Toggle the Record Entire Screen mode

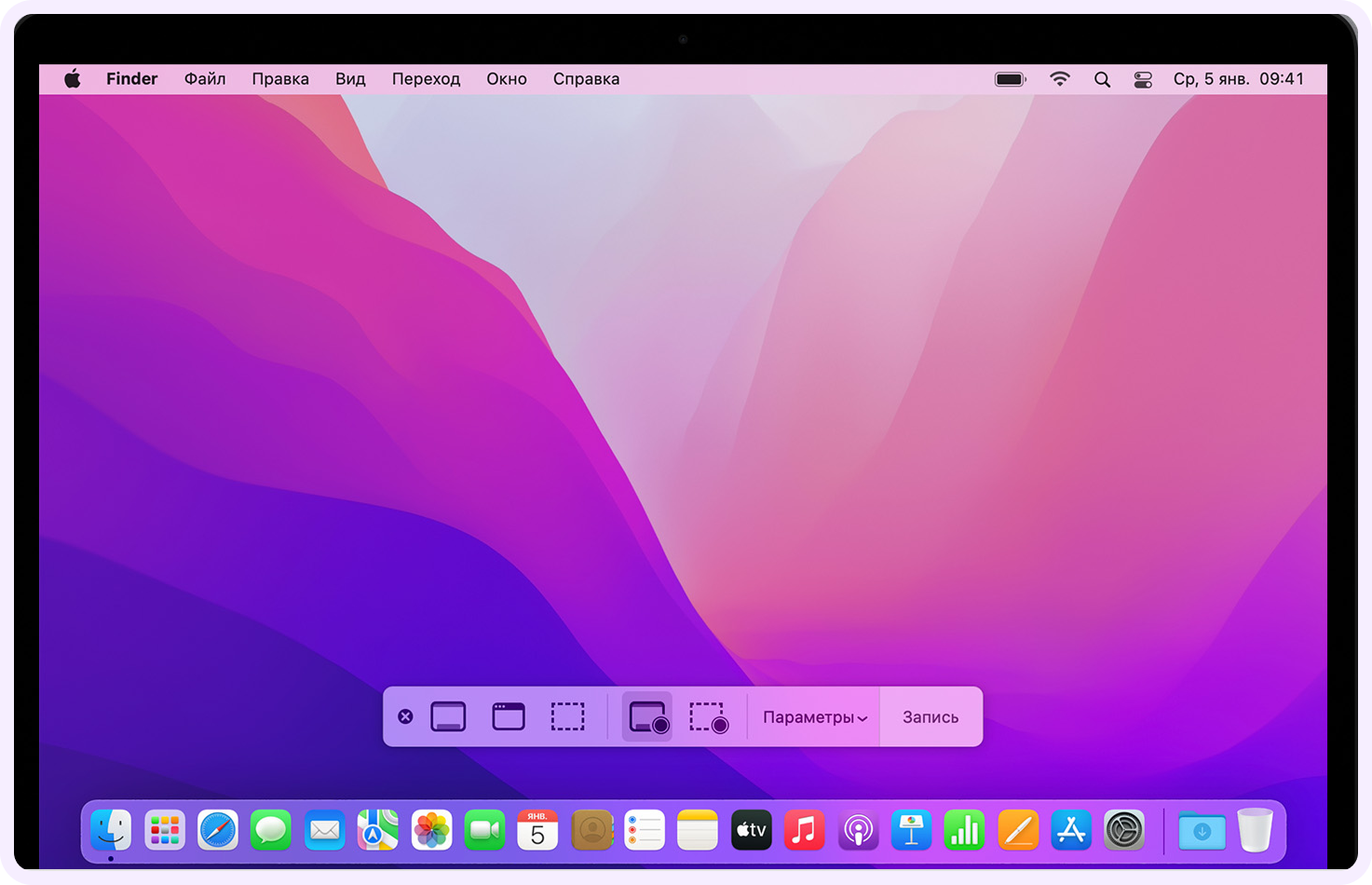[x=647, y=717]
